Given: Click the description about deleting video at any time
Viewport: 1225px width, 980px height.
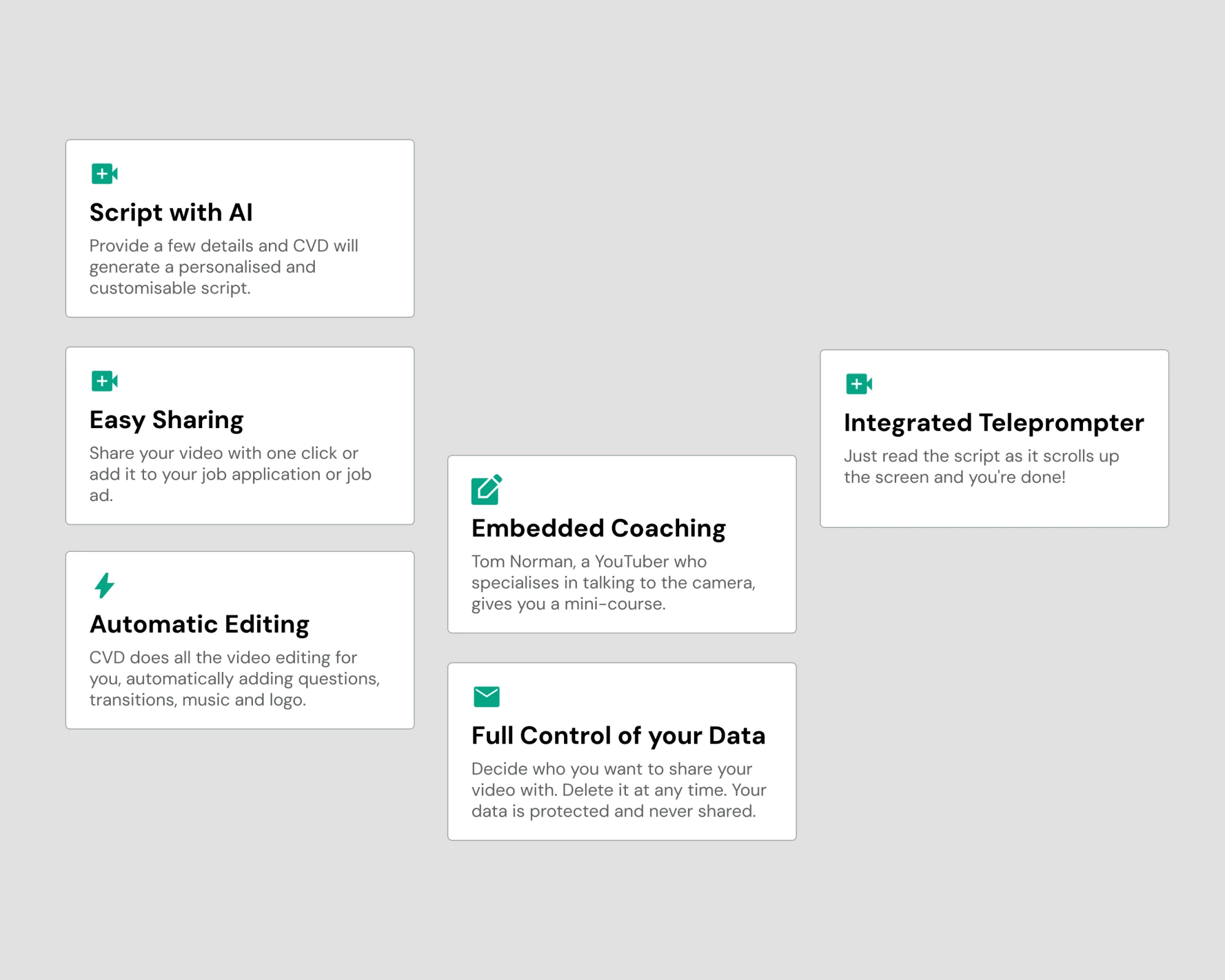Looking at the screenshot, I should (619, 790).
